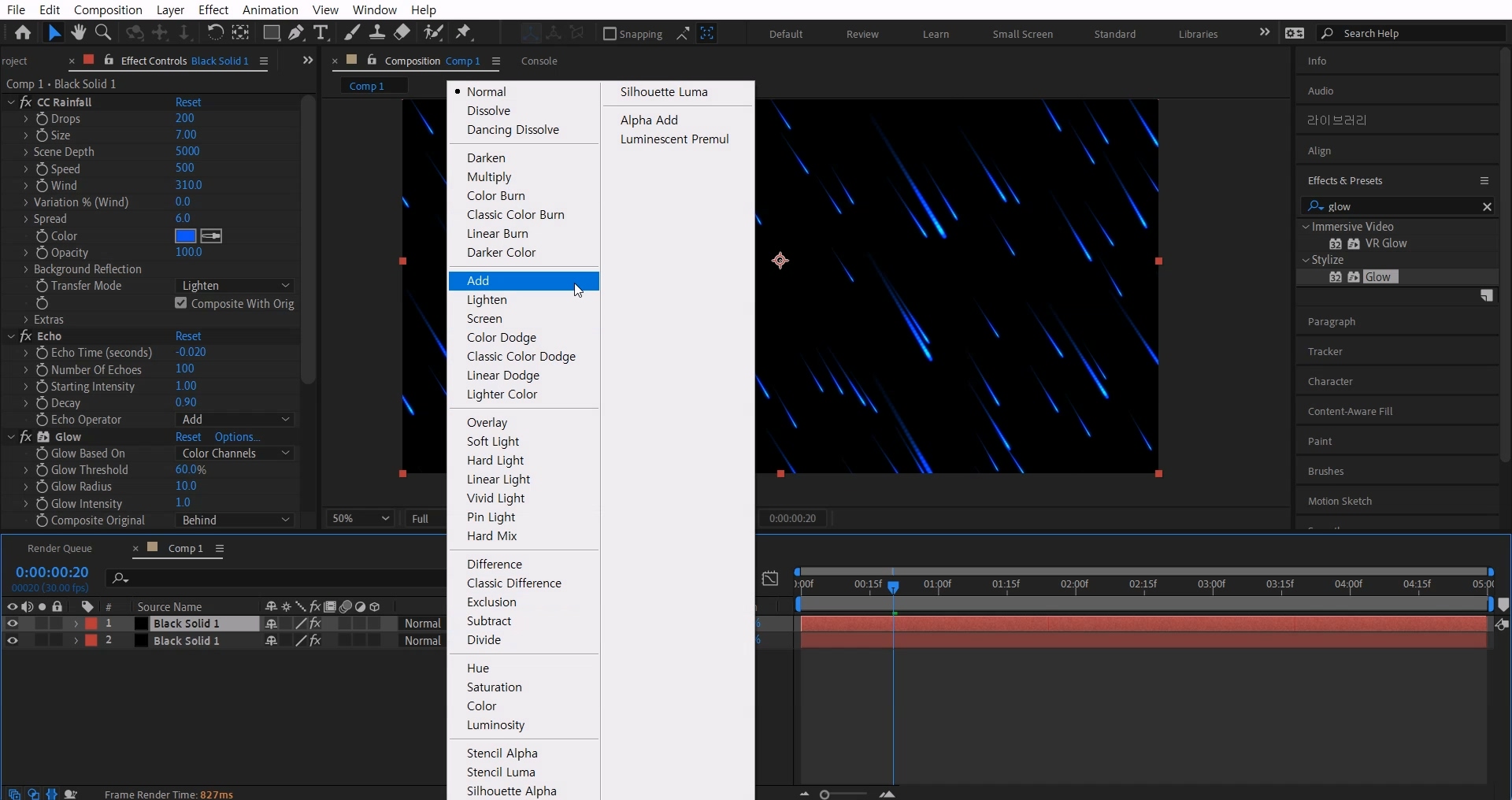1512x800 pixels.
Task: Click the Rainfall color swatch
Action: coord(185,236)
